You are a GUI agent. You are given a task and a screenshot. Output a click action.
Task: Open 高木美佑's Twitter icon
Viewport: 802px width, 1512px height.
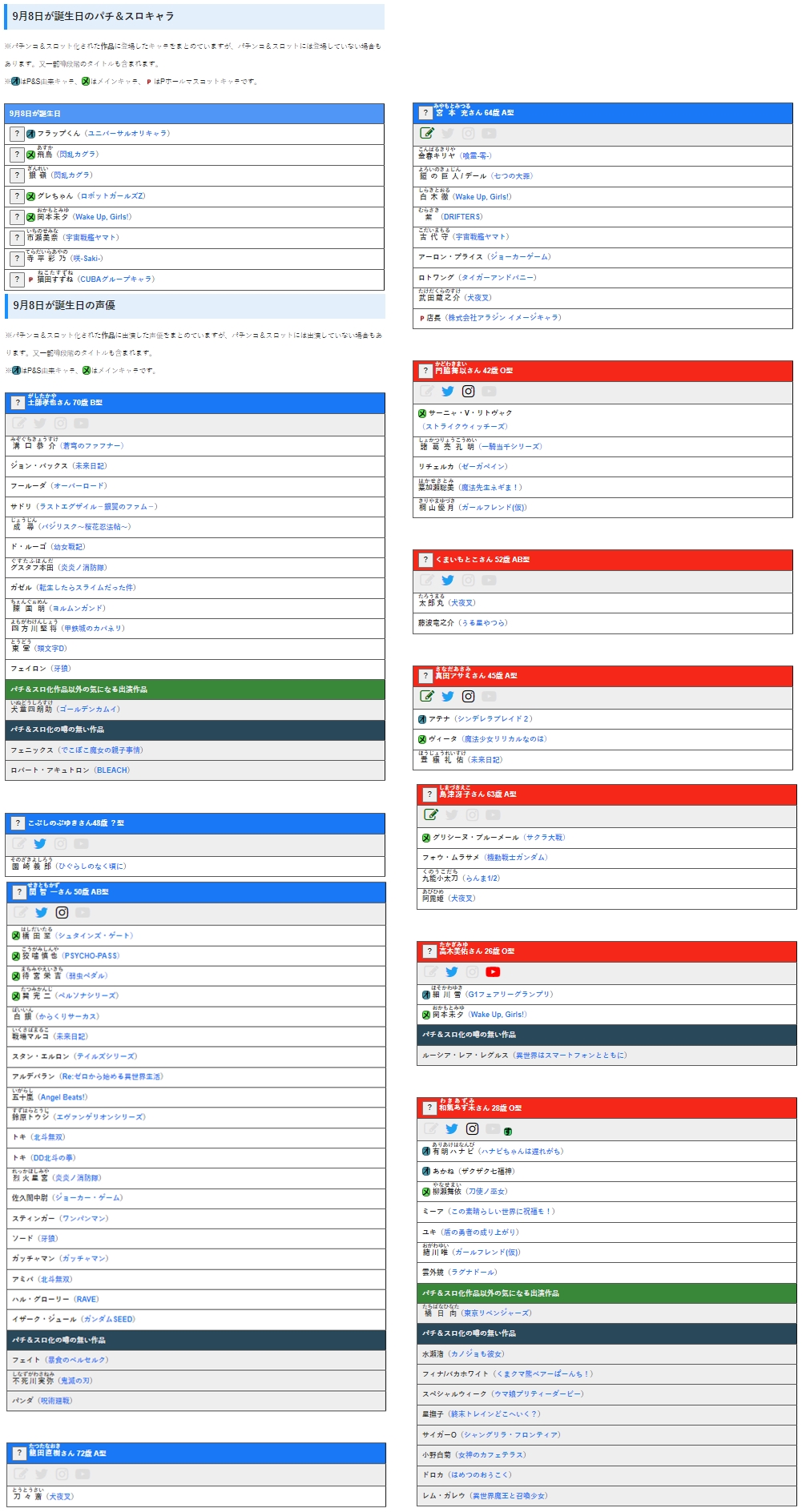click(x=452, y=972)
